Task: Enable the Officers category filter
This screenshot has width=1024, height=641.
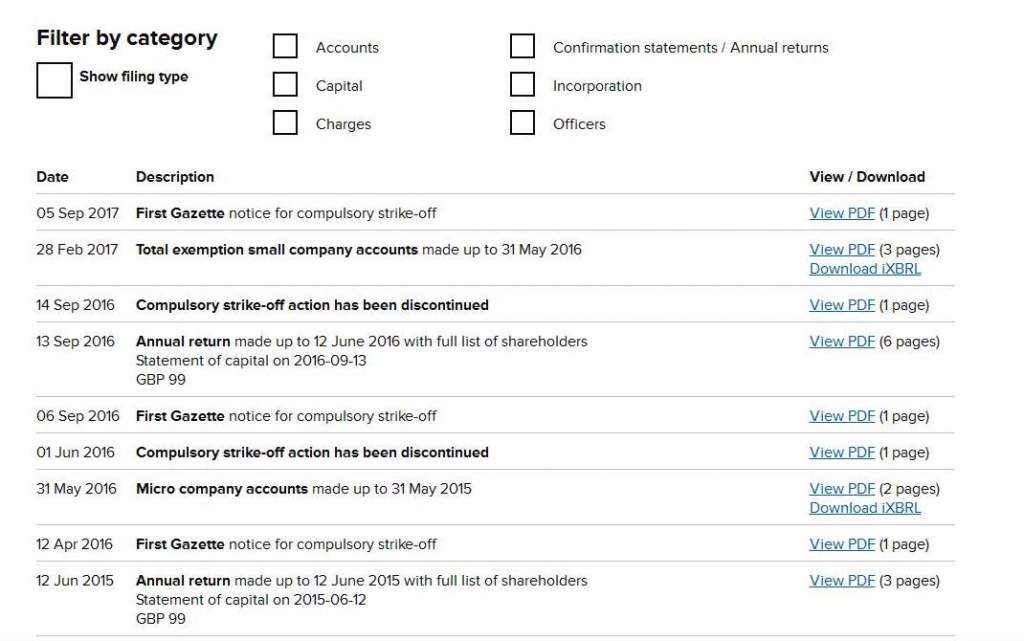Action: [522, 123]
